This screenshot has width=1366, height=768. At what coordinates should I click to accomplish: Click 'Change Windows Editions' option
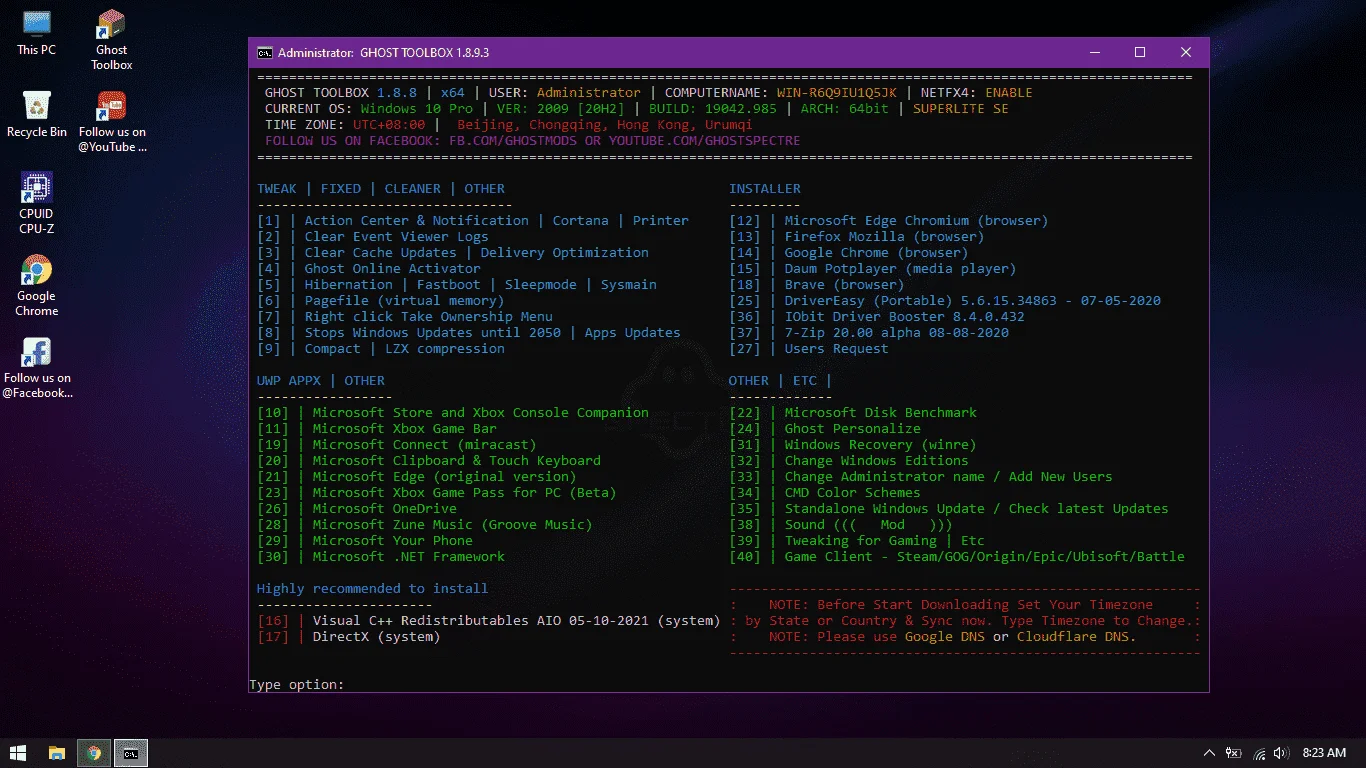click(x=877, y=461)
